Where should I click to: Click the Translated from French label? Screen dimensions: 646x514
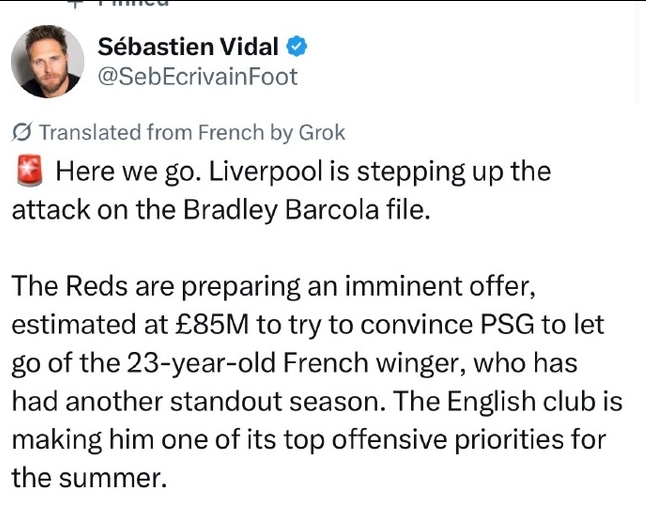click(x=152, y=133)
